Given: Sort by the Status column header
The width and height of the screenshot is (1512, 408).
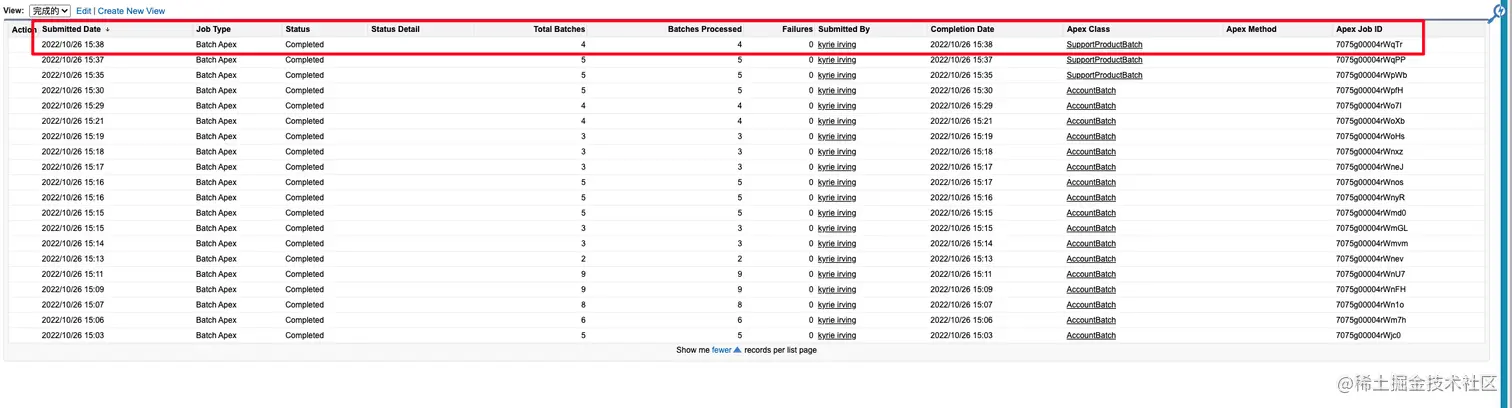Looking at the screenshot, I should click(297, 30).
